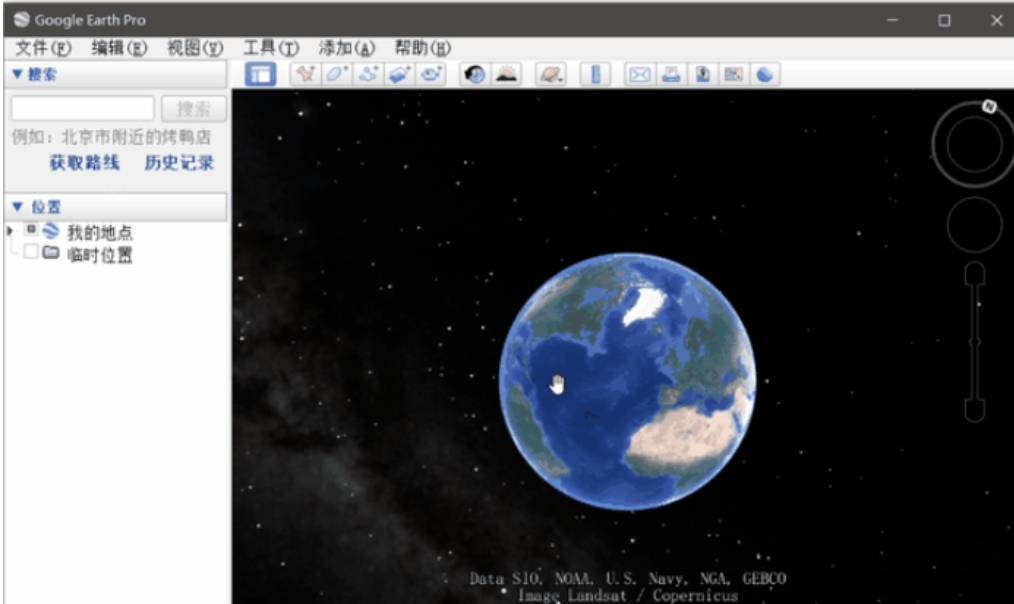1014x604 pixels.
Task: Click the Add Image Overlay icon
Action: (399, 74)
